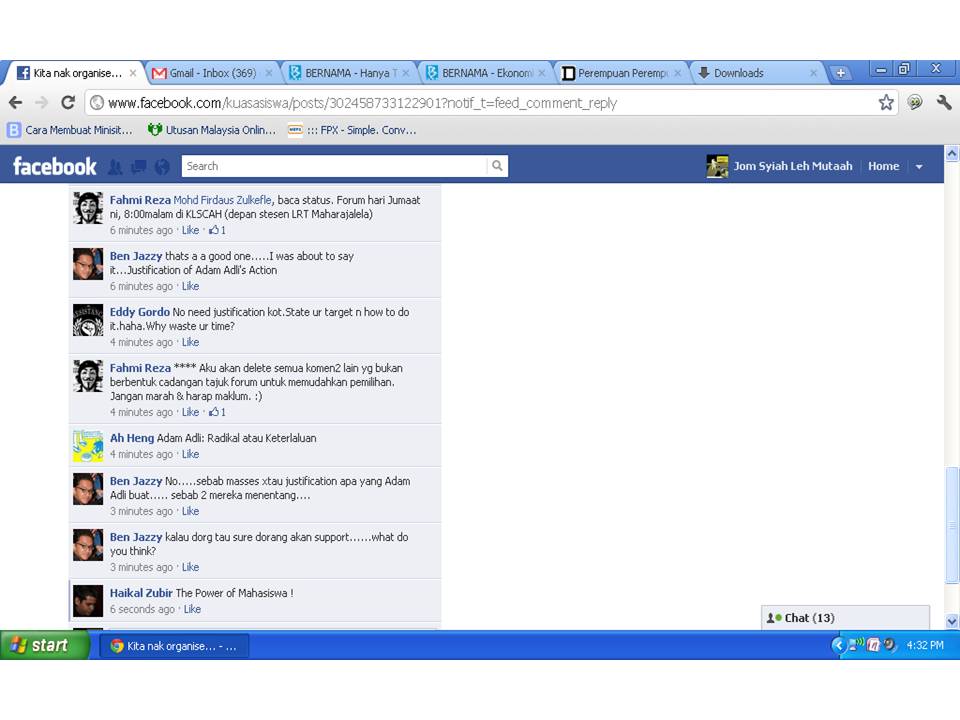Click Ah Heng's profile picture
The height and width of the screenshot is (720, 960).
tap(88, 446)
